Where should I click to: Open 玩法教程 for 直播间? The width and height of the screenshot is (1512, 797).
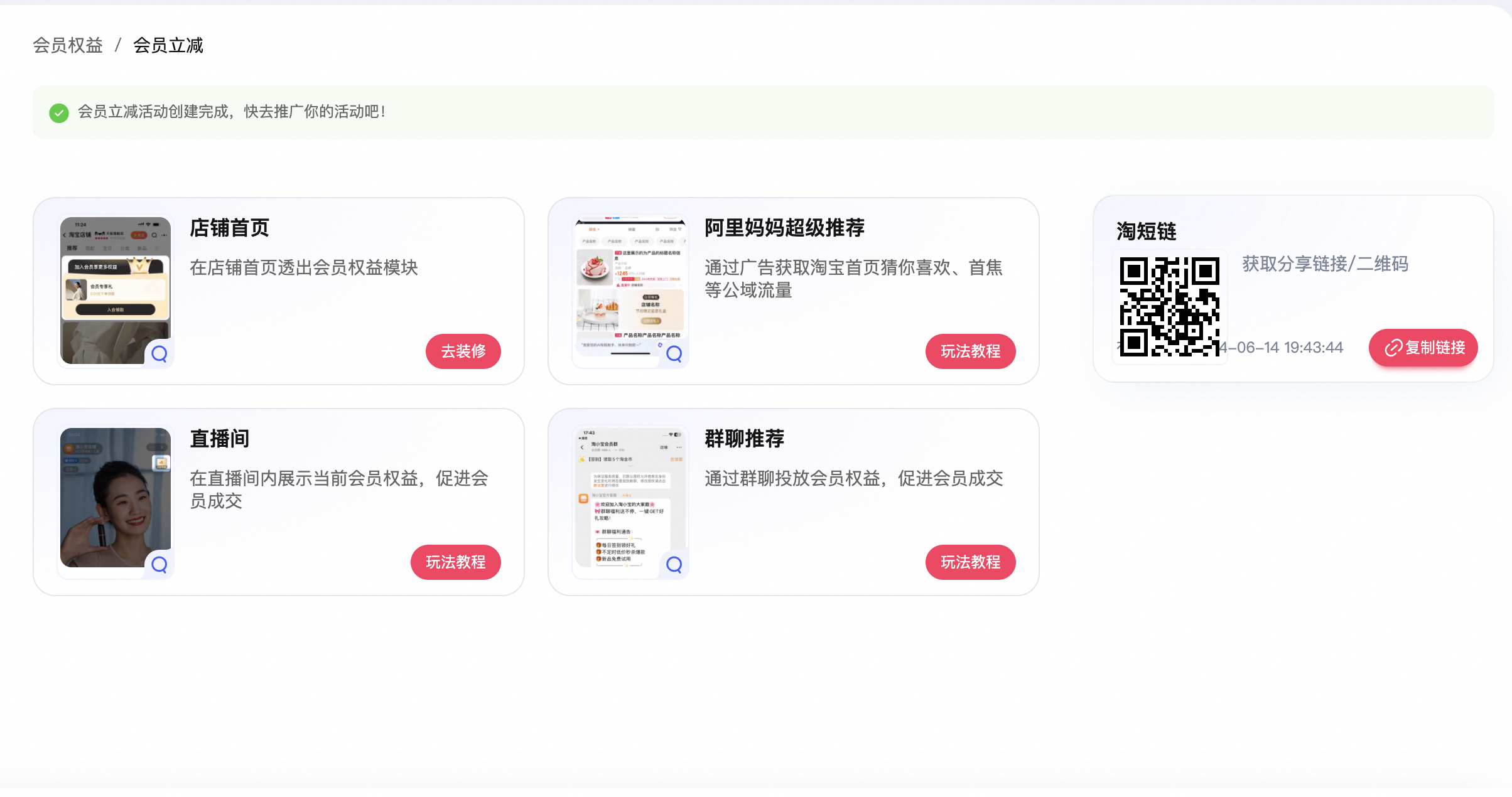tap(456, 562)
